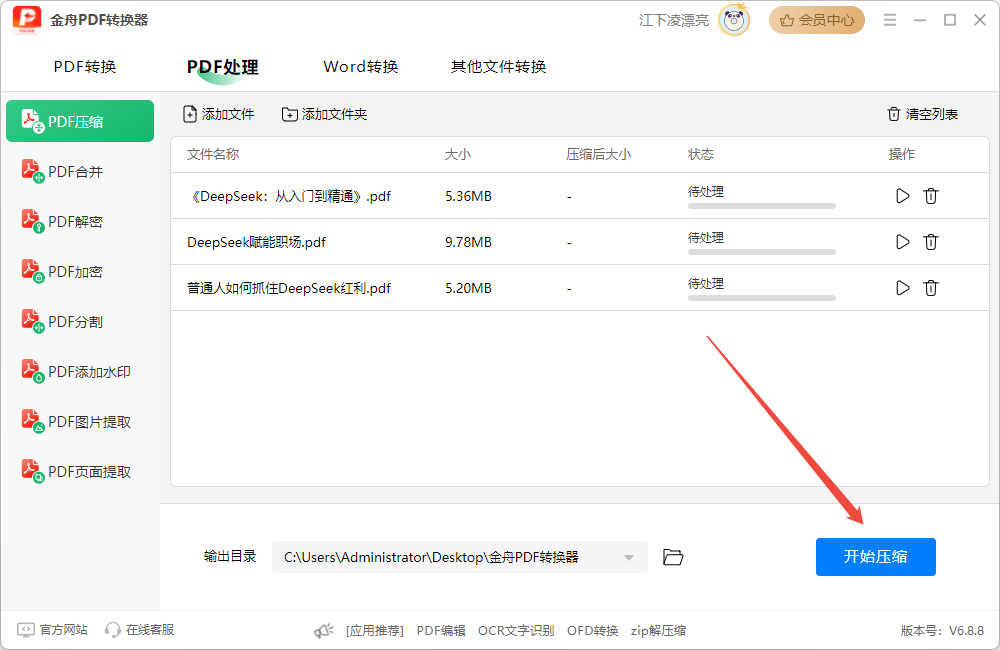Click the 大小 column header

(x=458, y=154)
